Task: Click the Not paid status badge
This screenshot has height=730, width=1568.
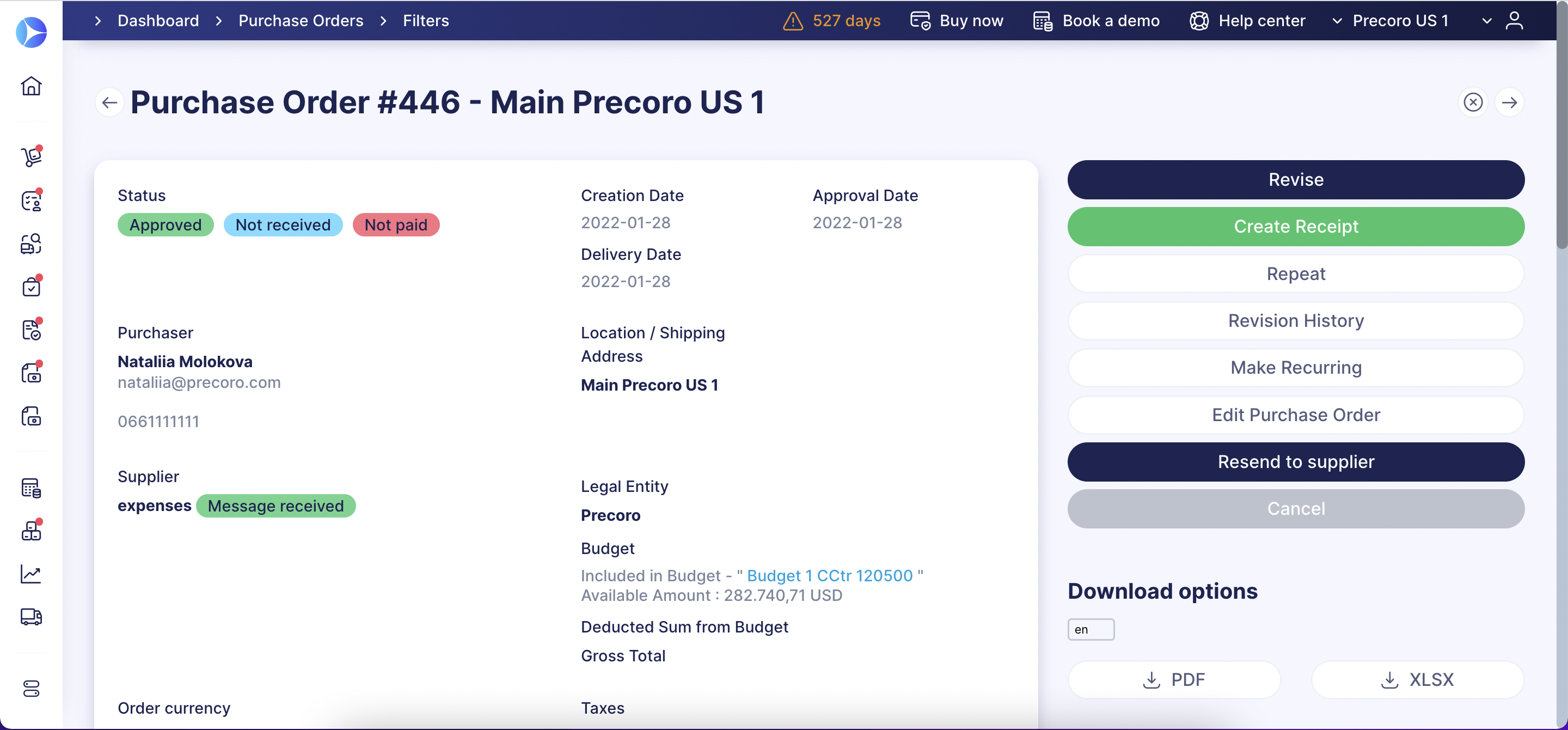Action: click(396, 226)
